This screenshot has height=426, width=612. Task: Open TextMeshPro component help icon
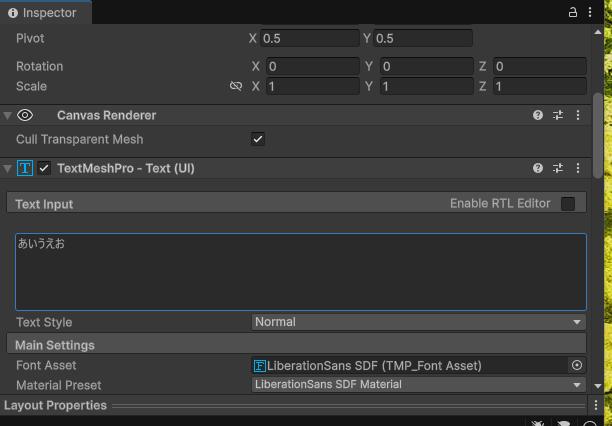[x=538, y=169]
